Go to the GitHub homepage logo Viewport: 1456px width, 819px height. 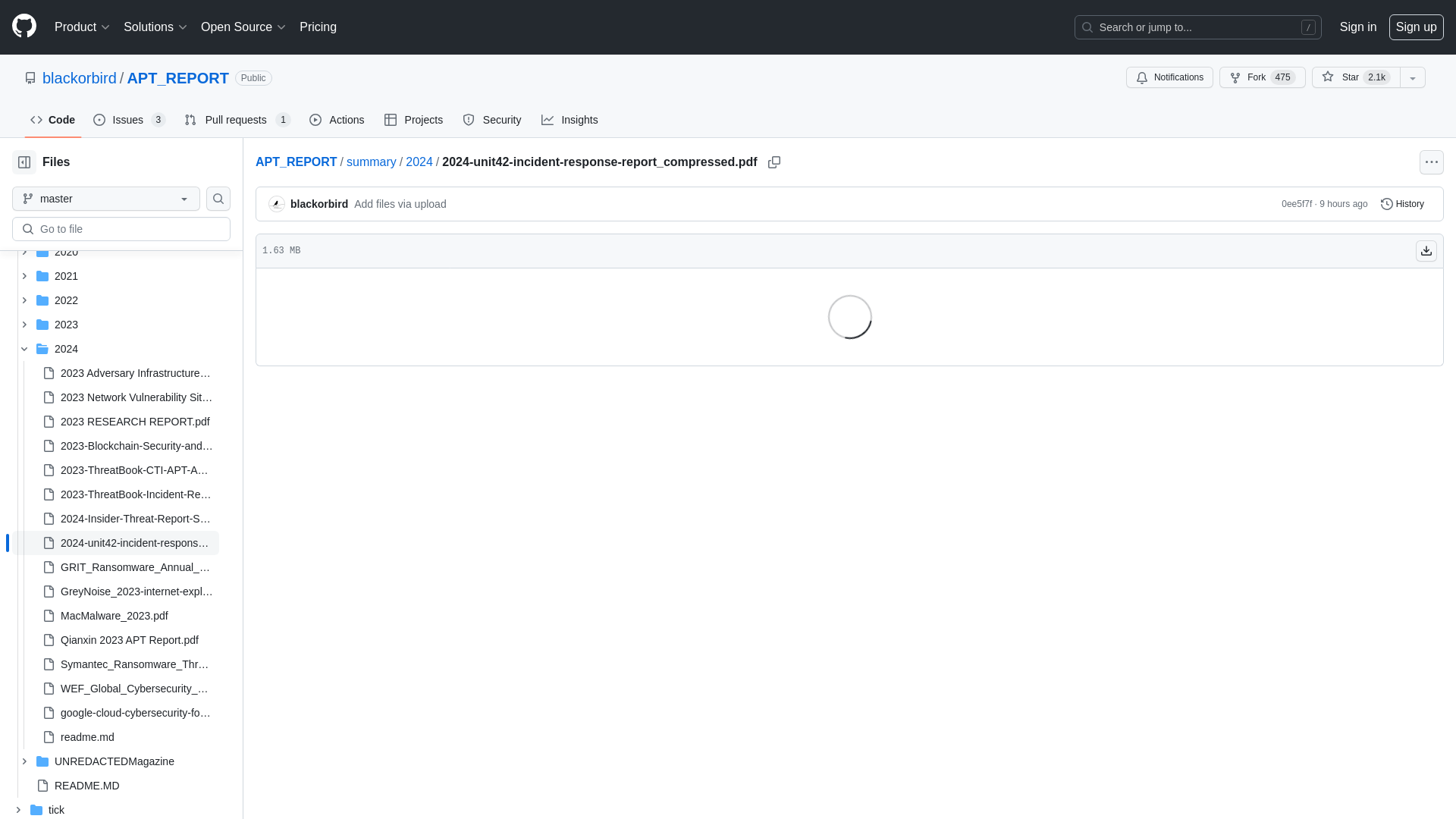click(x=24, y=27)
